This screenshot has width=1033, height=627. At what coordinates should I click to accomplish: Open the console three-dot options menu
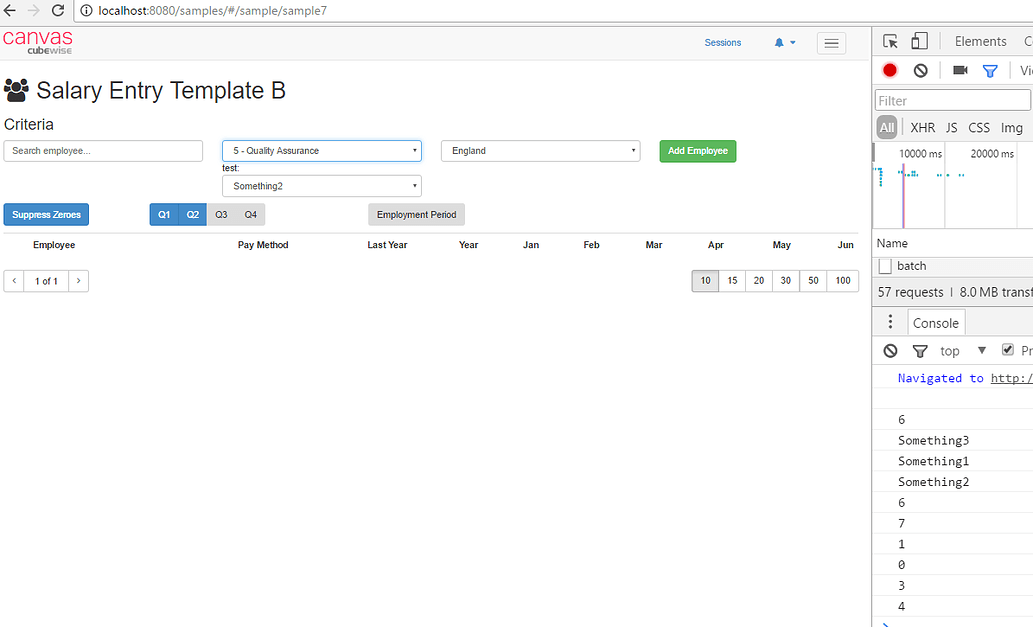[889, 321]
